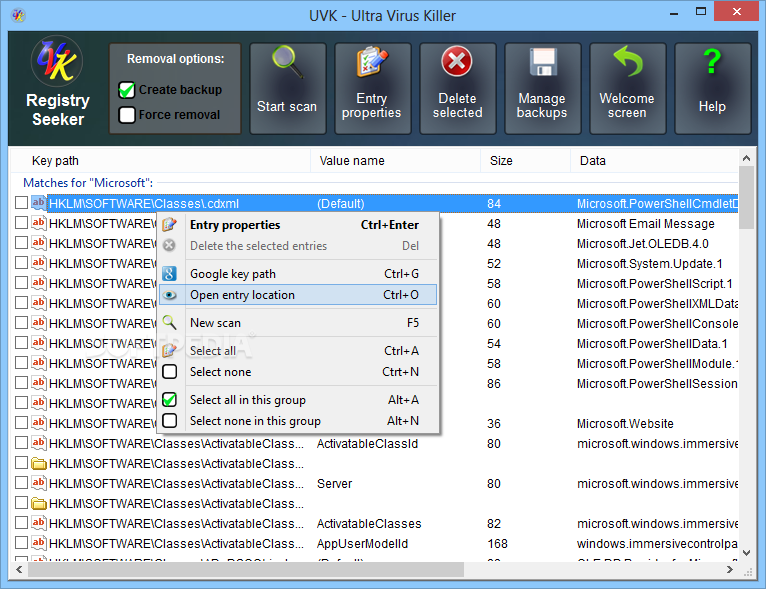Check the AppUserModelId row checkbox
The height and width of the screenshot is (589, 766).
[x=21, y=543]
